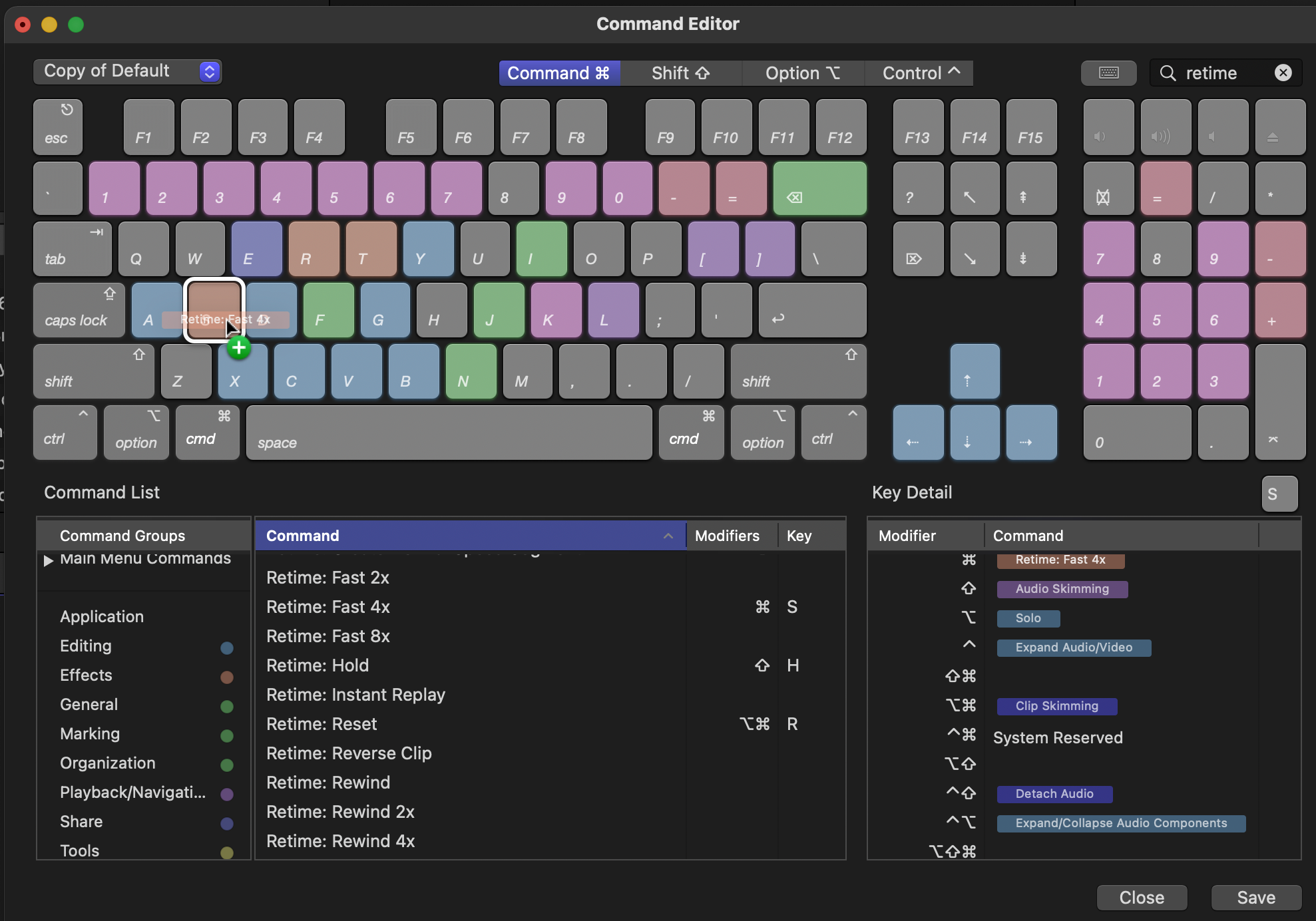Click the eject key on virtual keyboard
The image size is (1316, 921).
(x=1279, y=127)
